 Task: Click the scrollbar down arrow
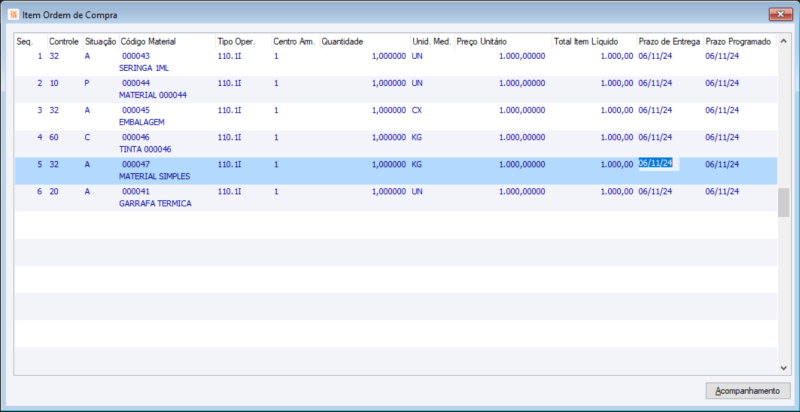[783, 368]
